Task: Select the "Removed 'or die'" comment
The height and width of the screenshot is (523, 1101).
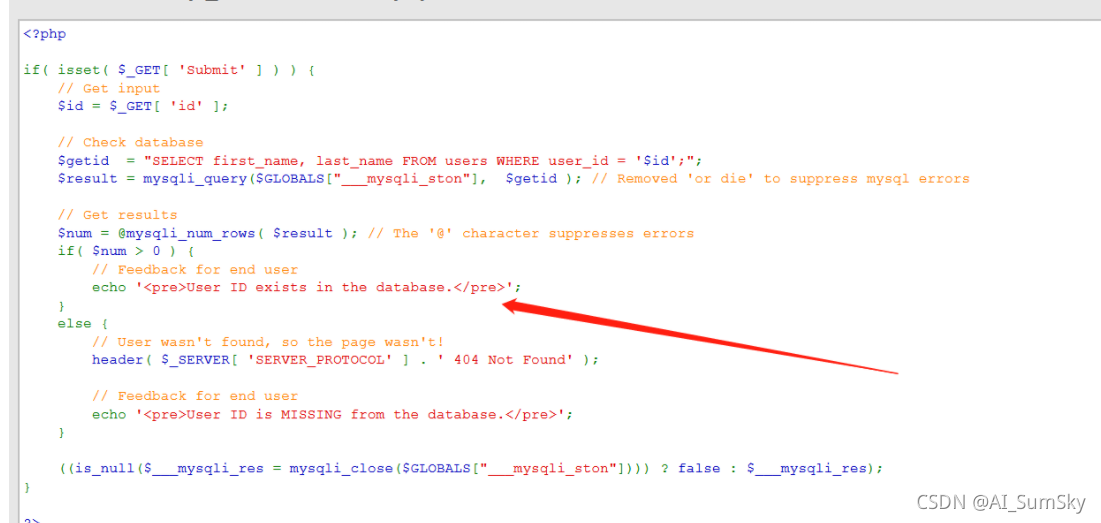Action: coord(781,178)
